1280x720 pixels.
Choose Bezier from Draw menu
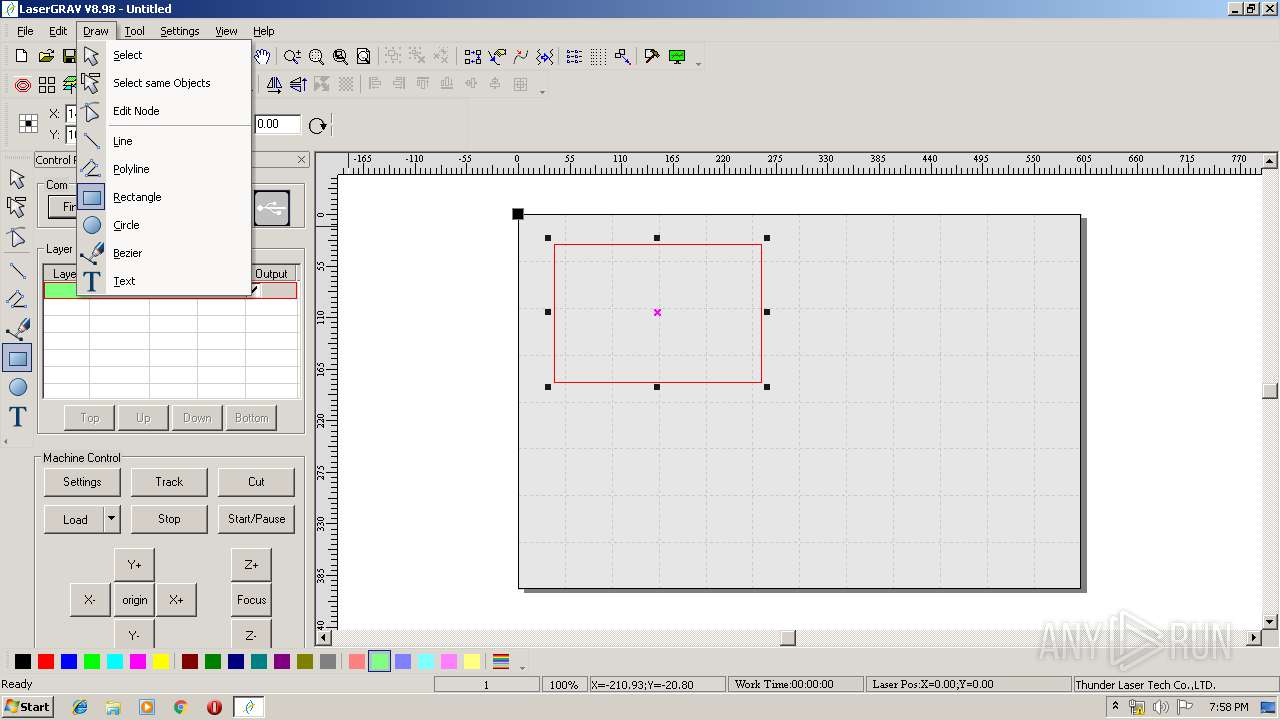coord(164,253)
